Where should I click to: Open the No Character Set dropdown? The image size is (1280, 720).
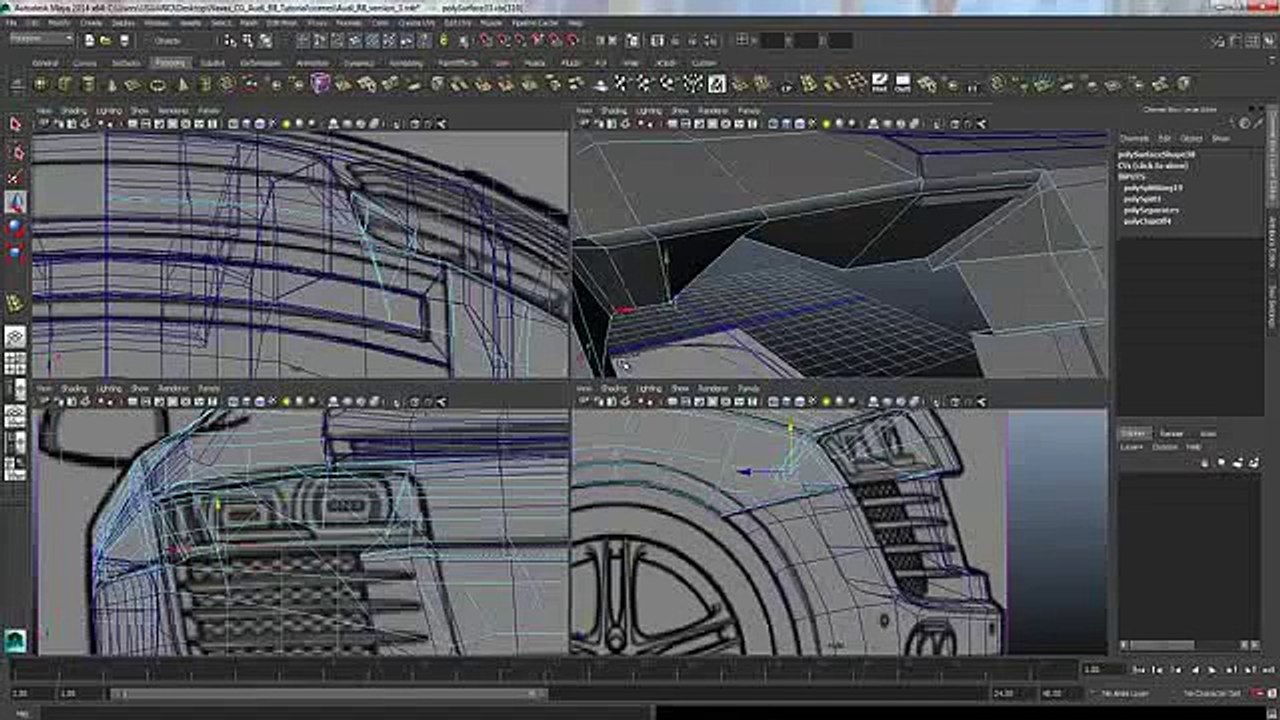(x=1212, y=693)
